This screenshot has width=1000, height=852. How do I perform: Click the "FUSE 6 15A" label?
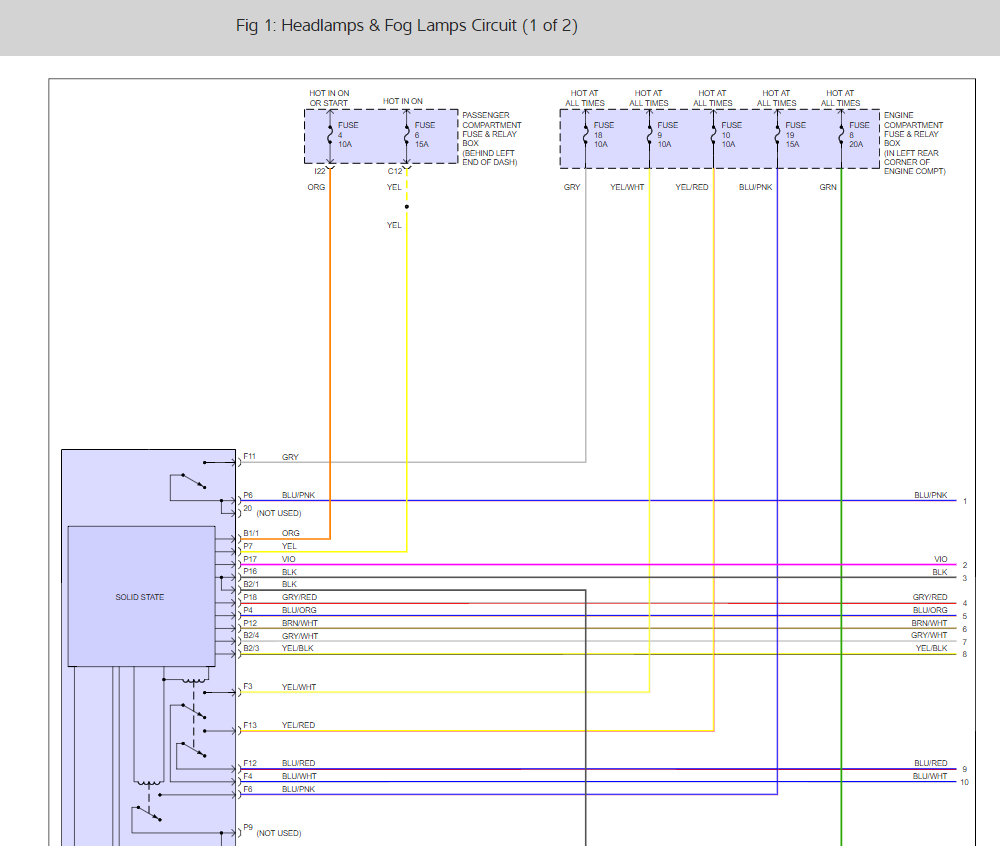(x=425, y=135)
